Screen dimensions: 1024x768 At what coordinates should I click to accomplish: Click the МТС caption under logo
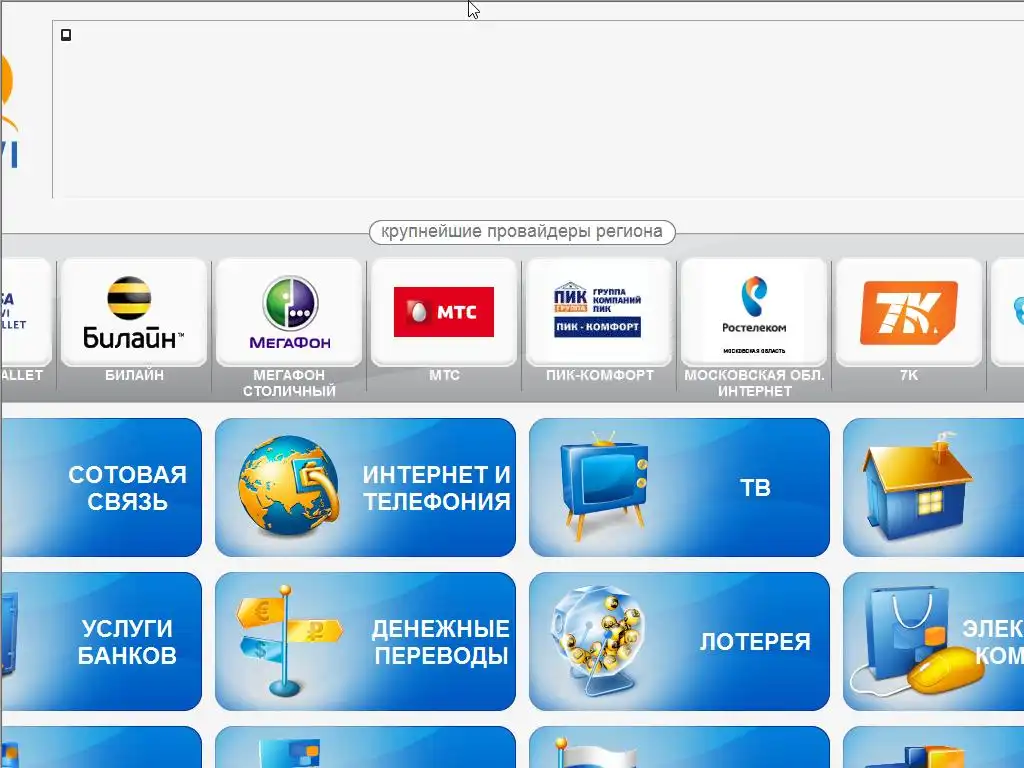pos(444,376)
